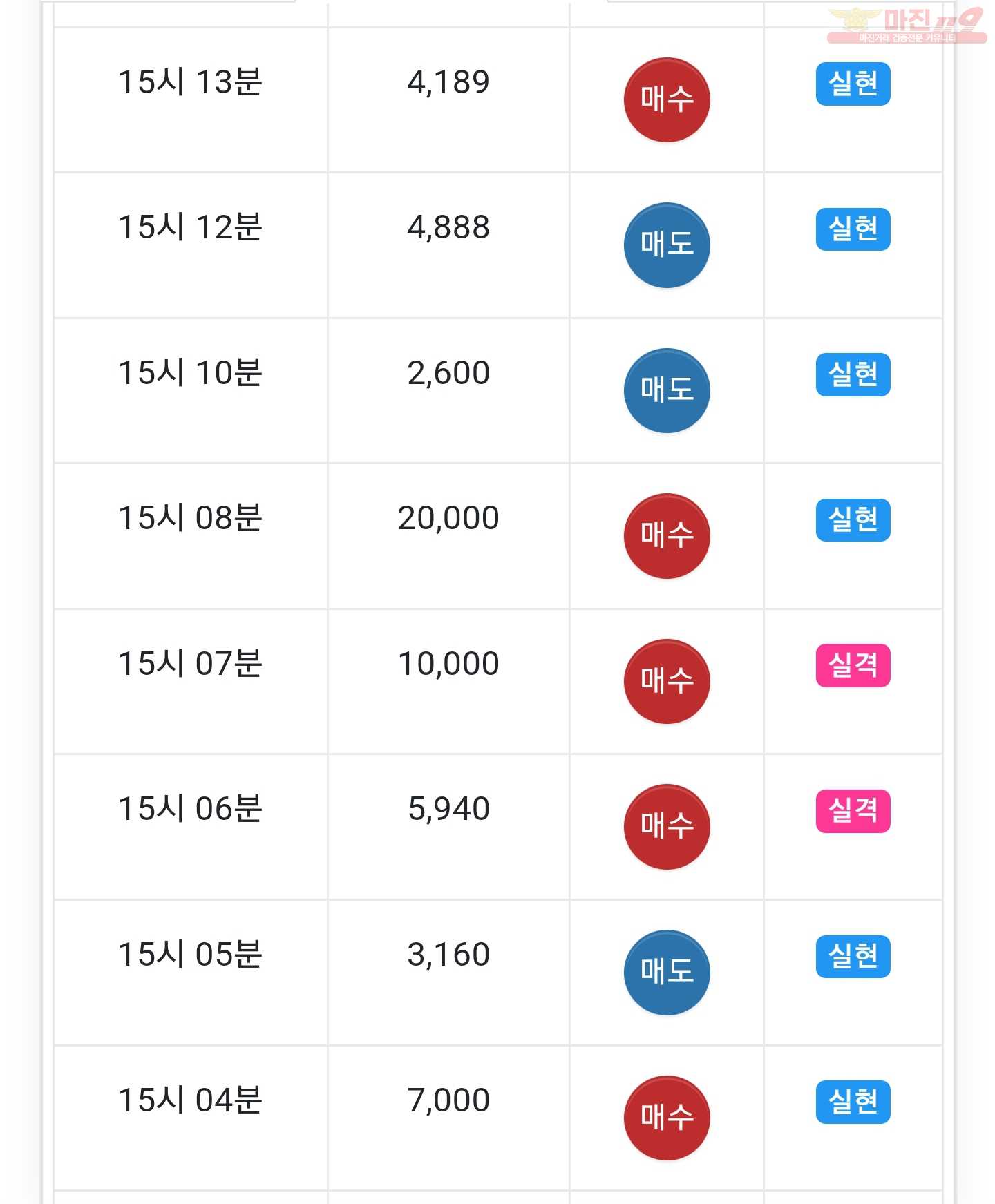The image size is (995, 1204).
Task: Click the red 매수 circle at 15시 07분
Action: coord(667,682)
